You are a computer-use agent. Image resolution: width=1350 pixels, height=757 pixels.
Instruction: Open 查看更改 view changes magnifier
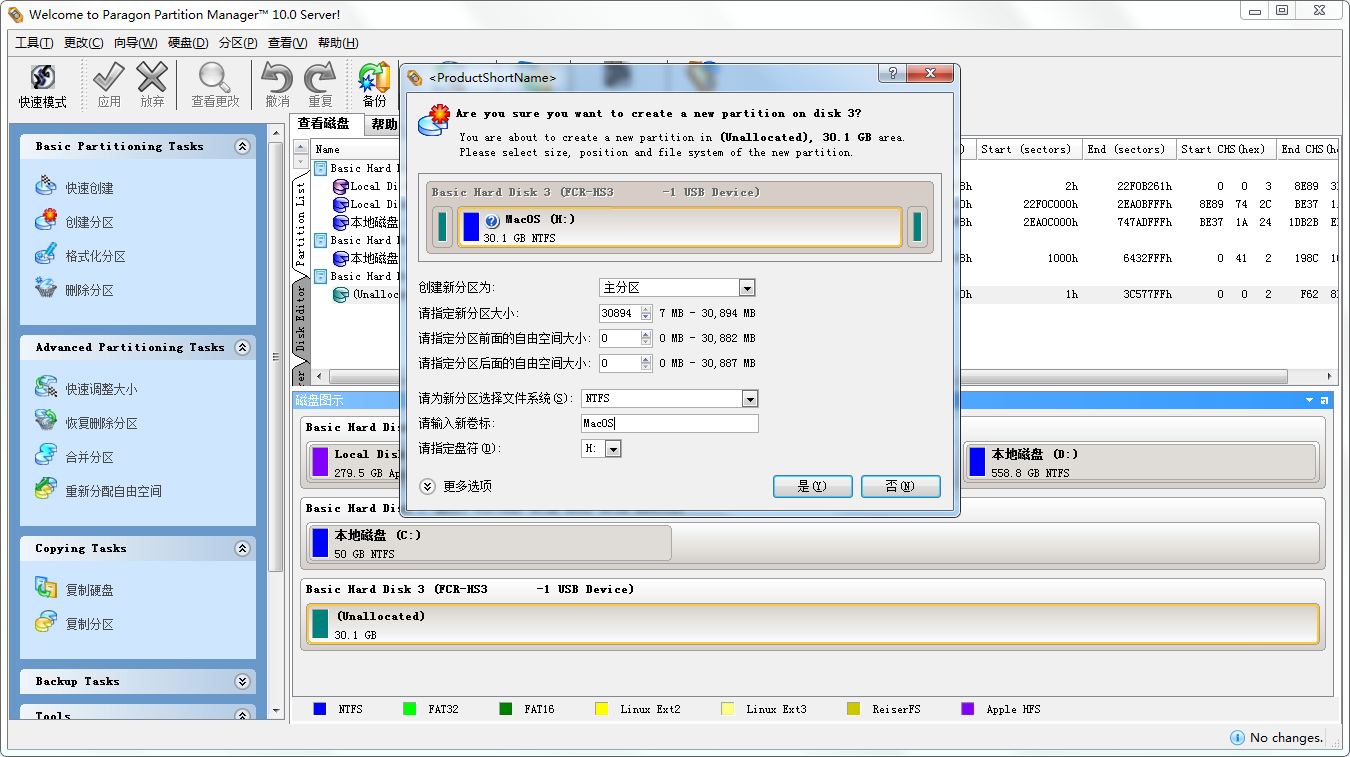pyautogui.click(x=214, y=77)
